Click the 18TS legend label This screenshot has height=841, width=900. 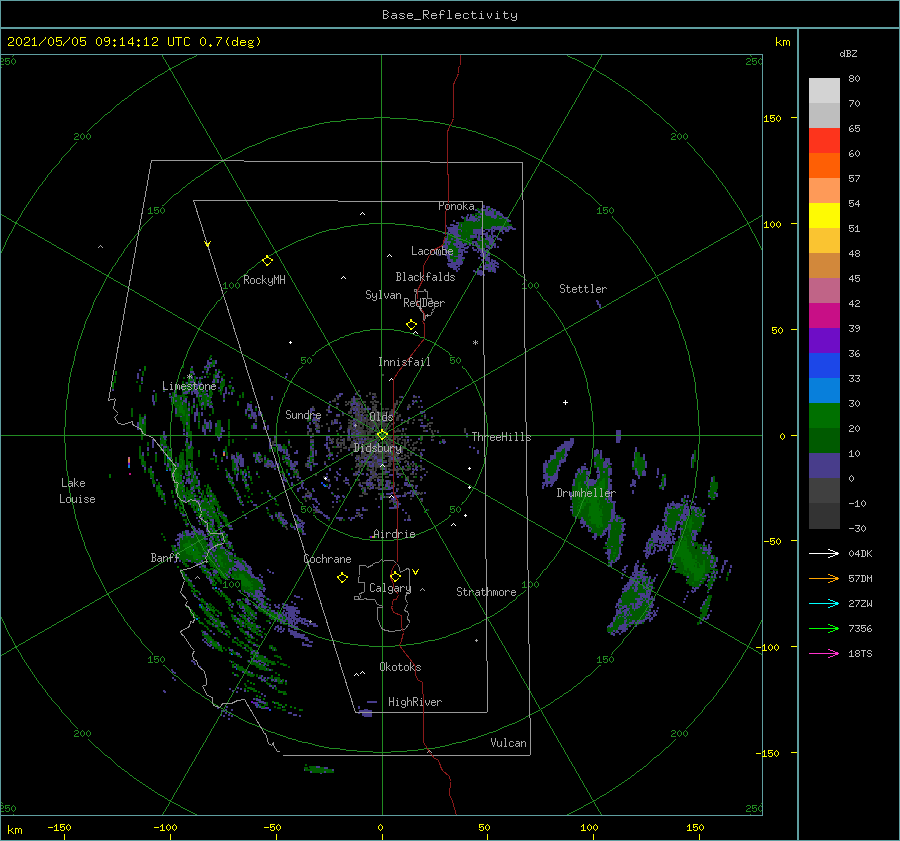(x=860, y=653)
